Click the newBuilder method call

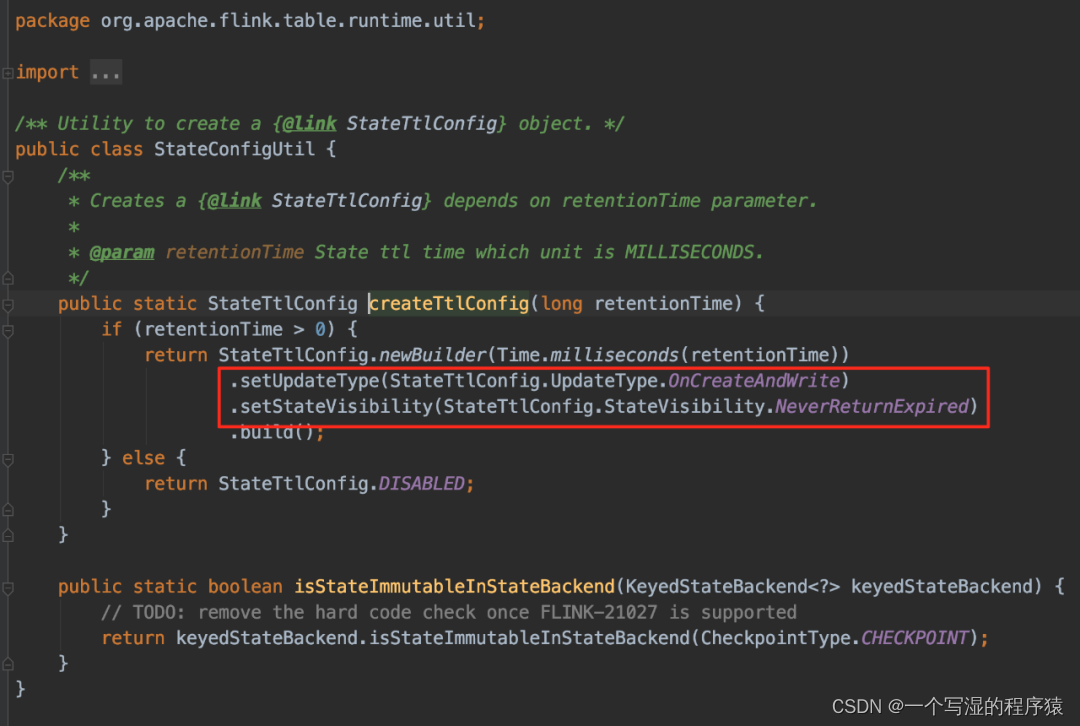(433, 355)
